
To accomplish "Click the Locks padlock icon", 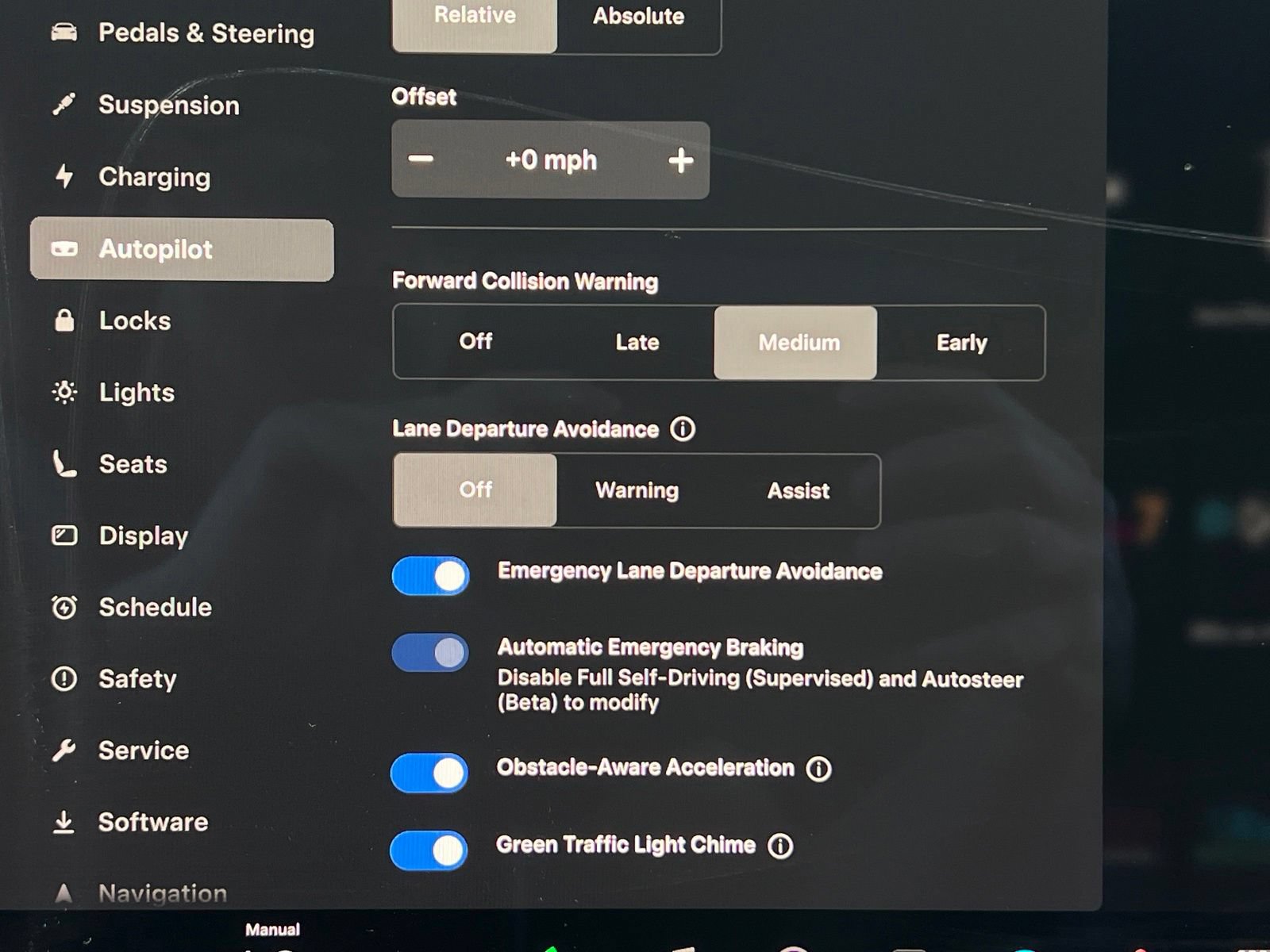I will coord(64,320).
